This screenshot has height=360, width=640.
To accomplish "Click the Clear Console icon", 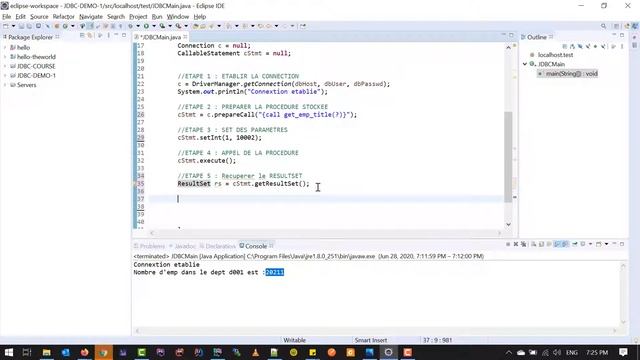I will point(533,244).
